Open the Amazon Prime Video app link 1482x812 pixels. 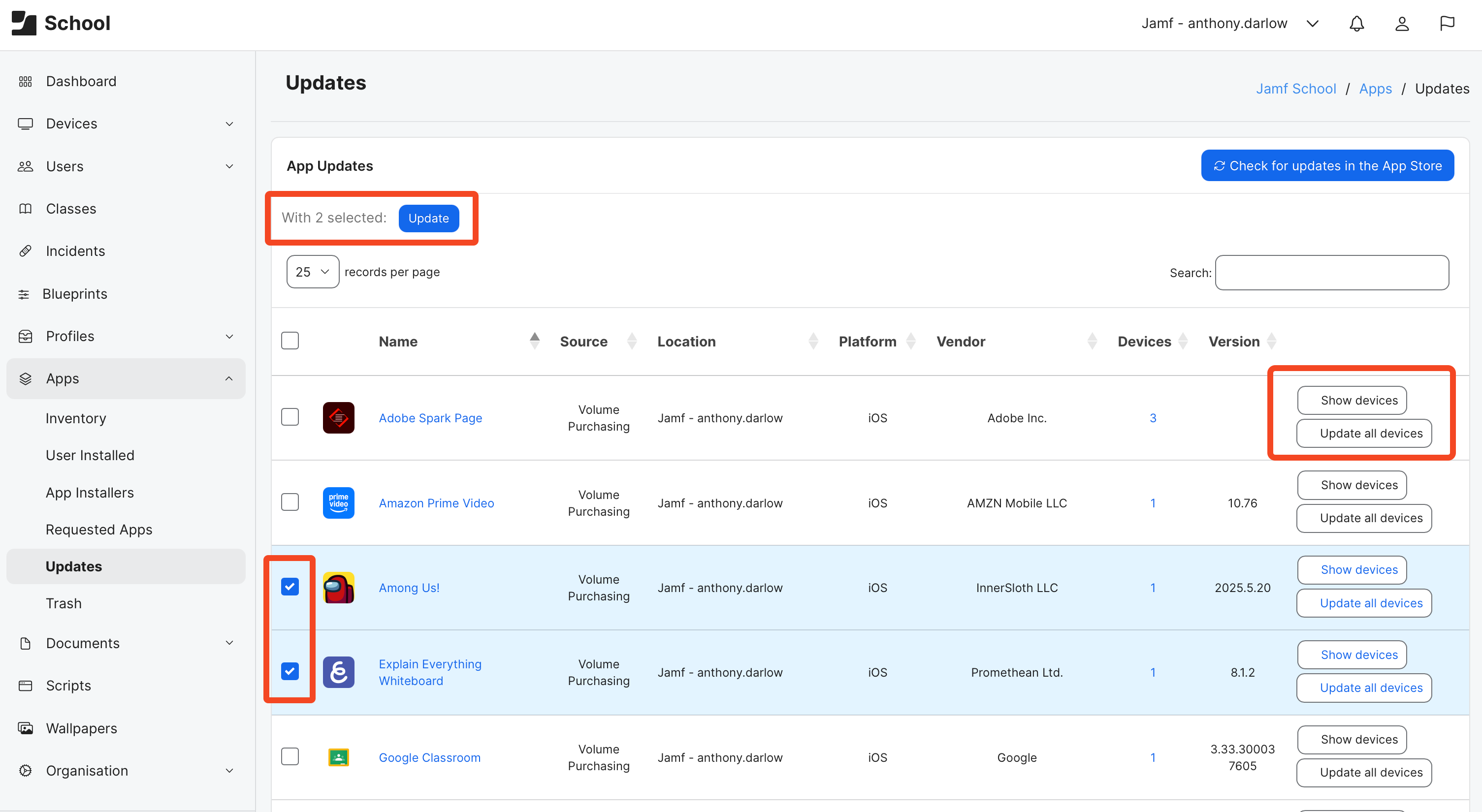click(436, 503)
